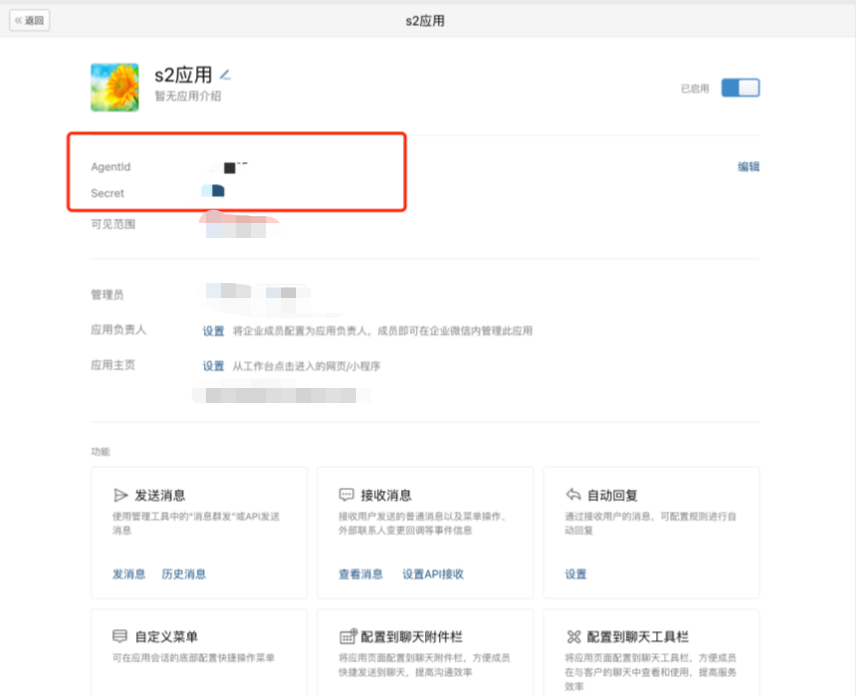
Task: Open the 查看消息 link
Action: tap(361, 574)
